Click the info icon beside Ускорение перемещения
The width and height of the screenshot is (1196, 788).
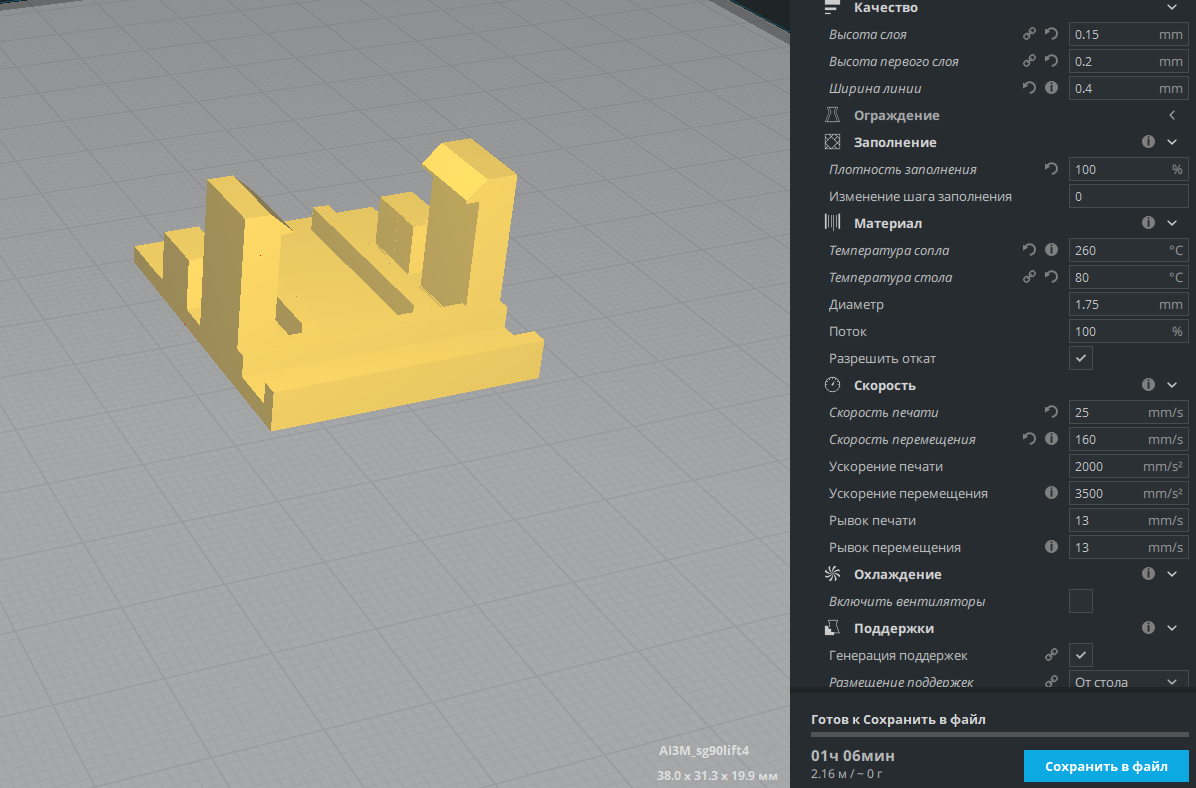coord(1051,493)
